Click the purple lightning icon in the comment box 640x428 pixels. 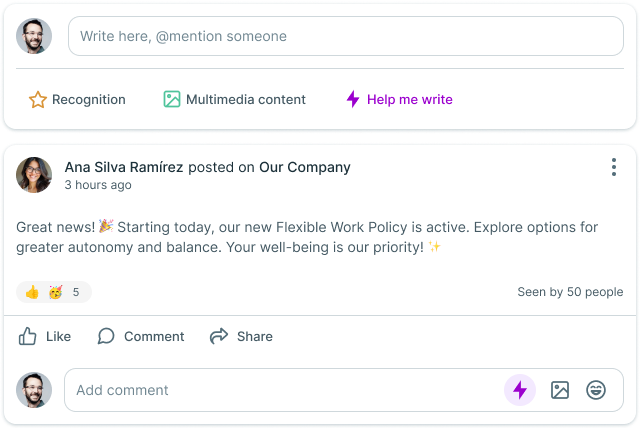click(519, 390)
